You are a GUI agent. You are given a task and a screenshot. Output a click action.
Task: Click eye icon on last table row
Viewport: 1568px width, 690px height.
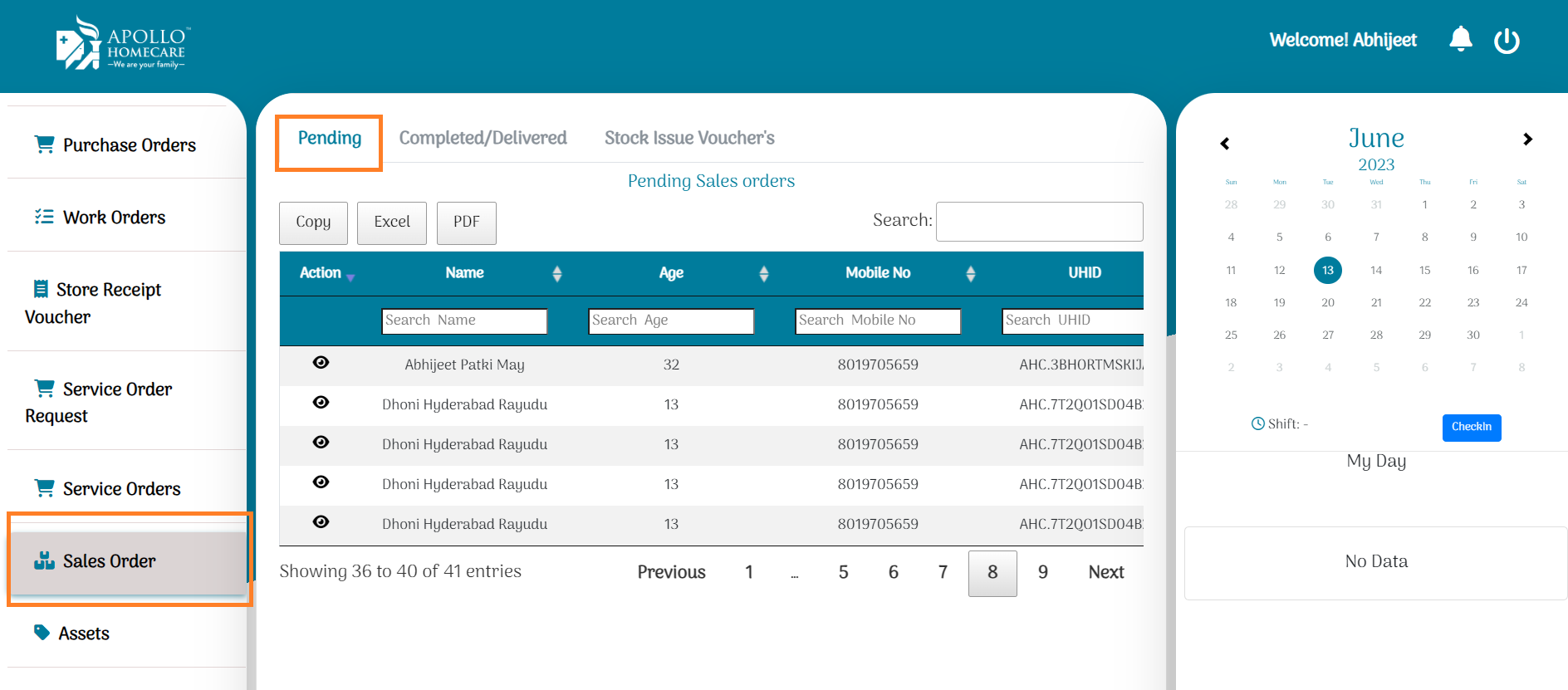[x=321, y=522]
